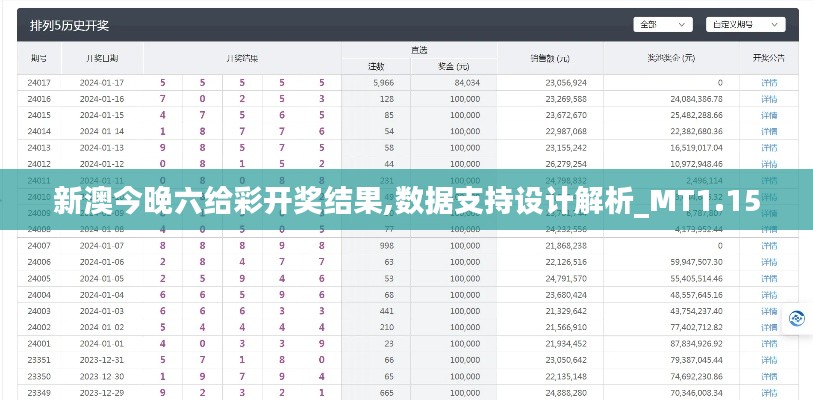This screenshot has height=400, width=813.
Task: View details of draw 24004
Action: pyautogui.click(x=768, y=295)
